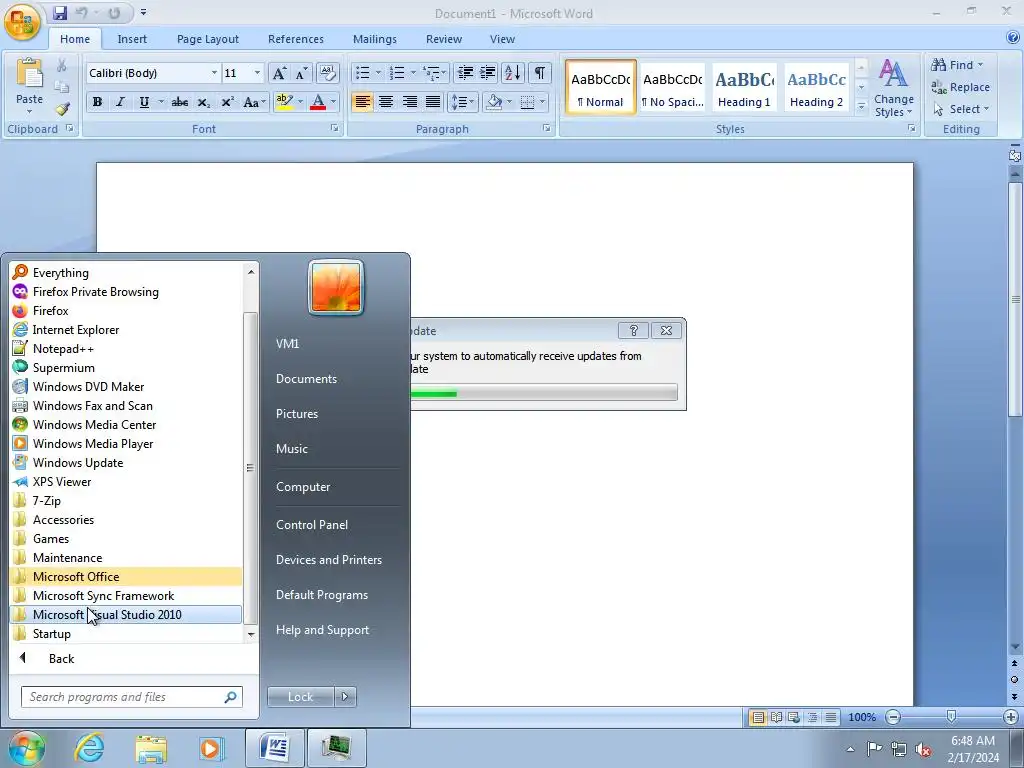Open Help and Support
Viewport: 1024px width, 768px height.
322,630
